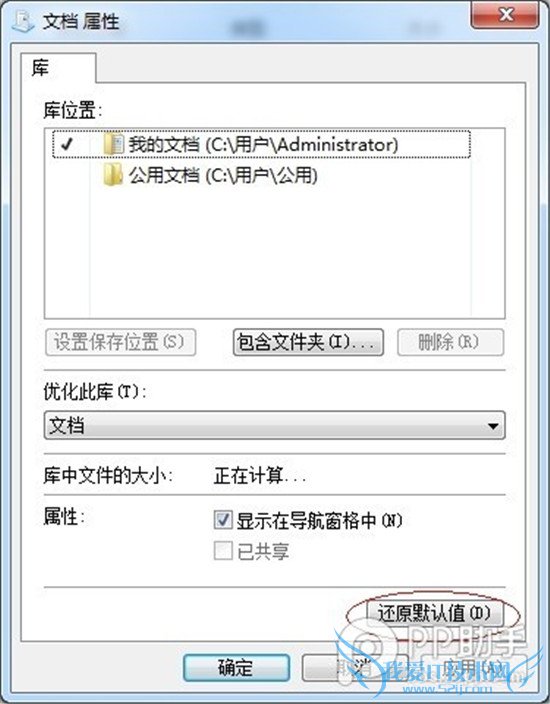Select 我的文档 (C:\用户\Administrator) entry
This screenshot has height=704, width=550.
click(x=261, y=144)
